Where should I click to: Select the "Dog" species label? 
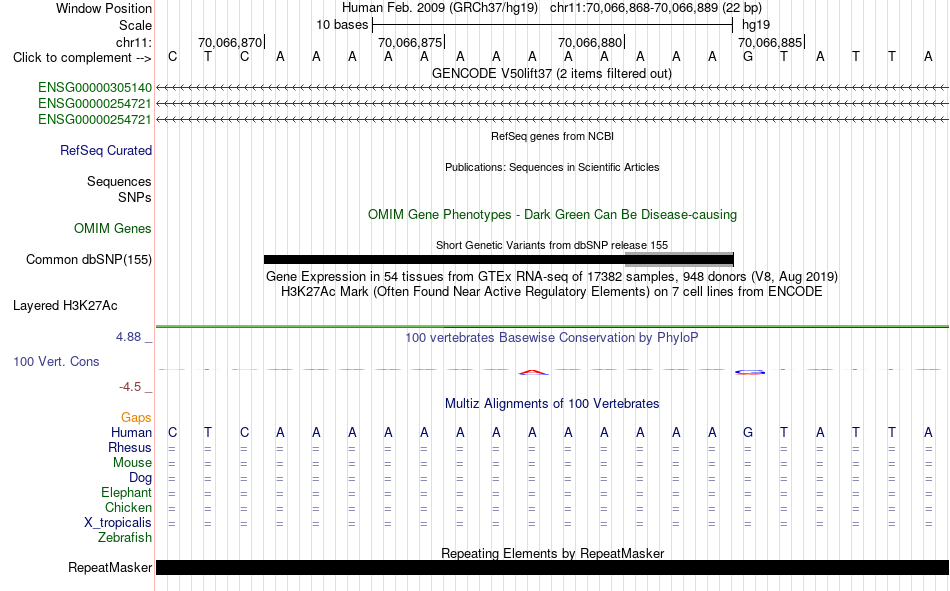point(140,478)
